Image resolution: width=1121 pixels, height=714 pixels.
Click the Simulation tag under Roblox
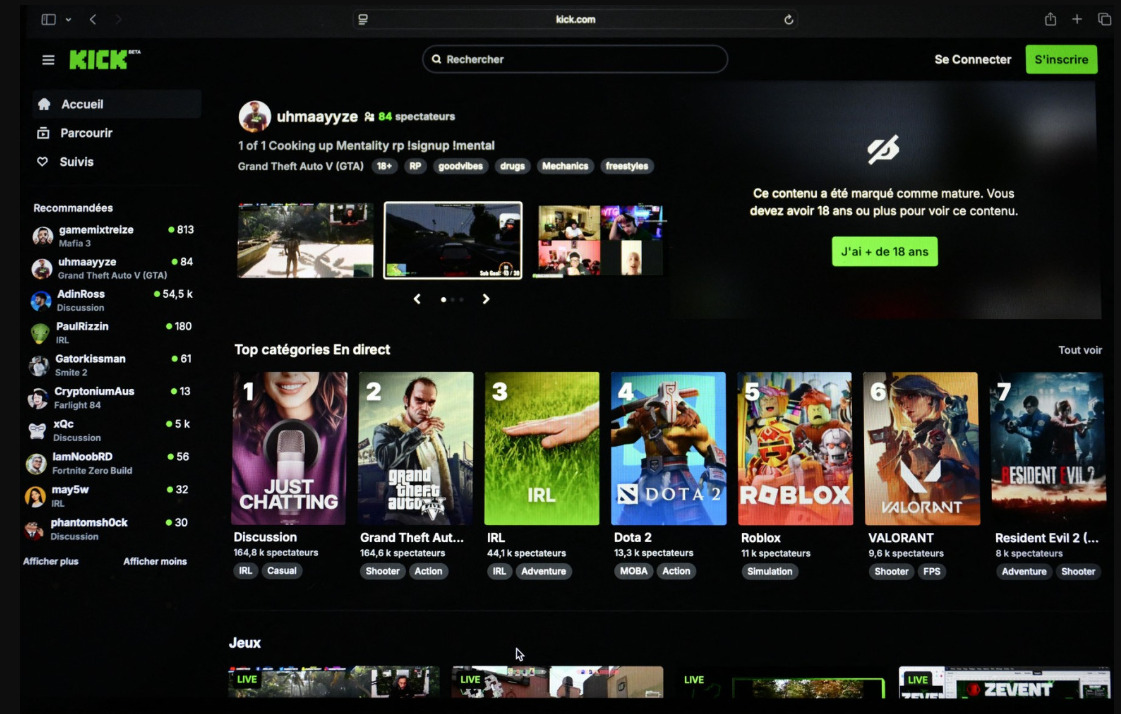click(x=769, y=571)
